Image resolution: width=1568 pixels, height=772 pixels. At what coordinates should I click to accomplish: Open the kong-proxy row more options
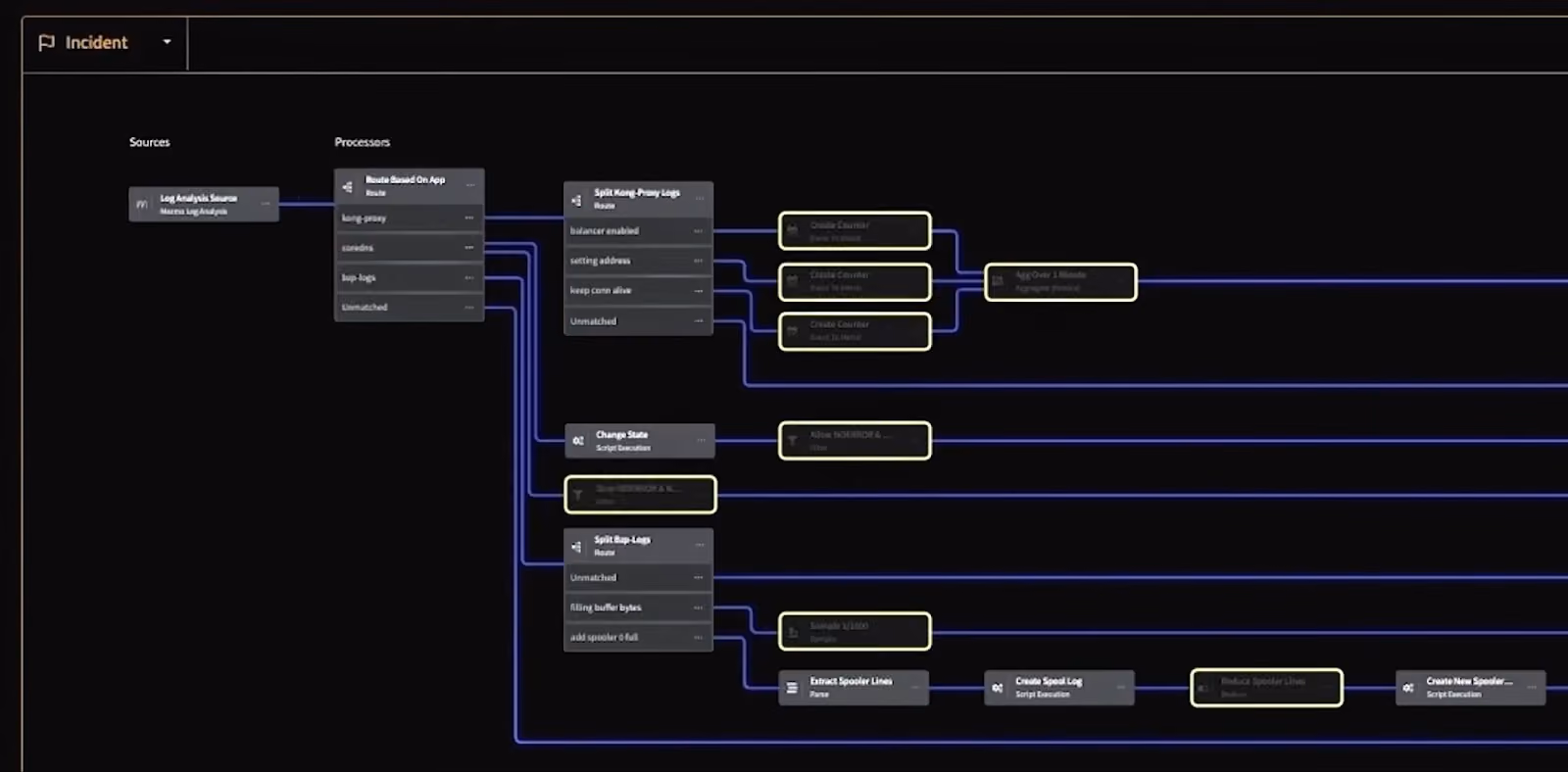469,217
